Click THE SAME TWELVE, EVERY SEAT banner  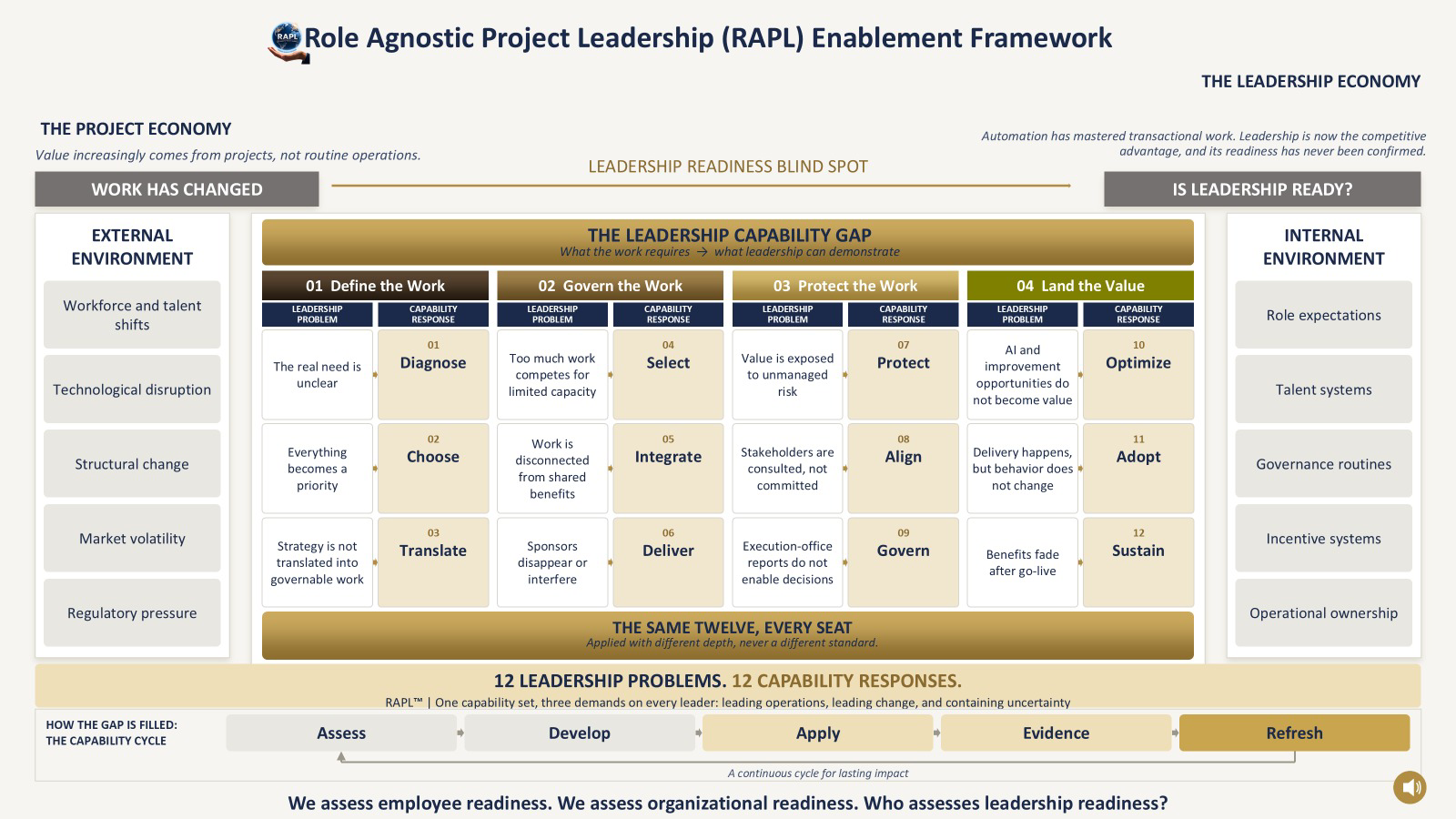728,635
